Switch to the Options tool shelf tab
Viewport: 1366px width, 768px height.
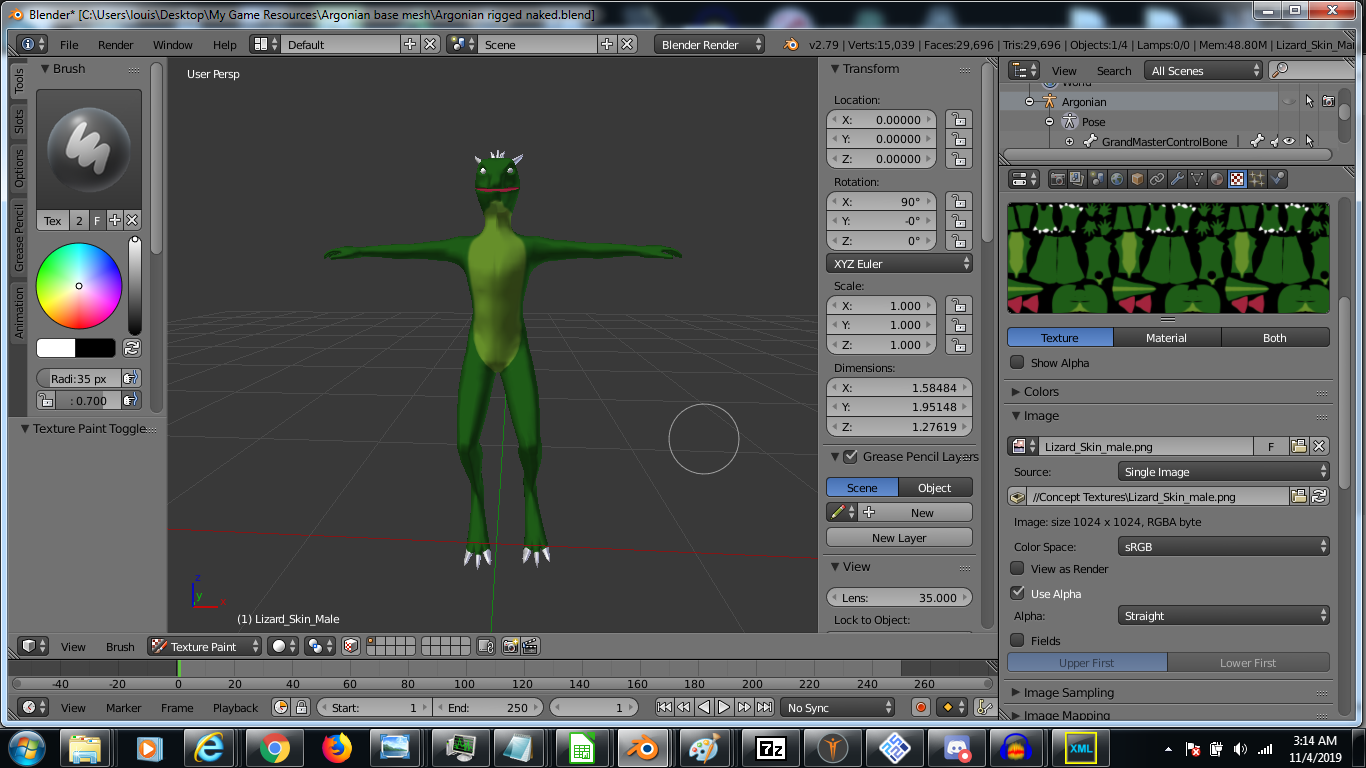pos(19,169)
